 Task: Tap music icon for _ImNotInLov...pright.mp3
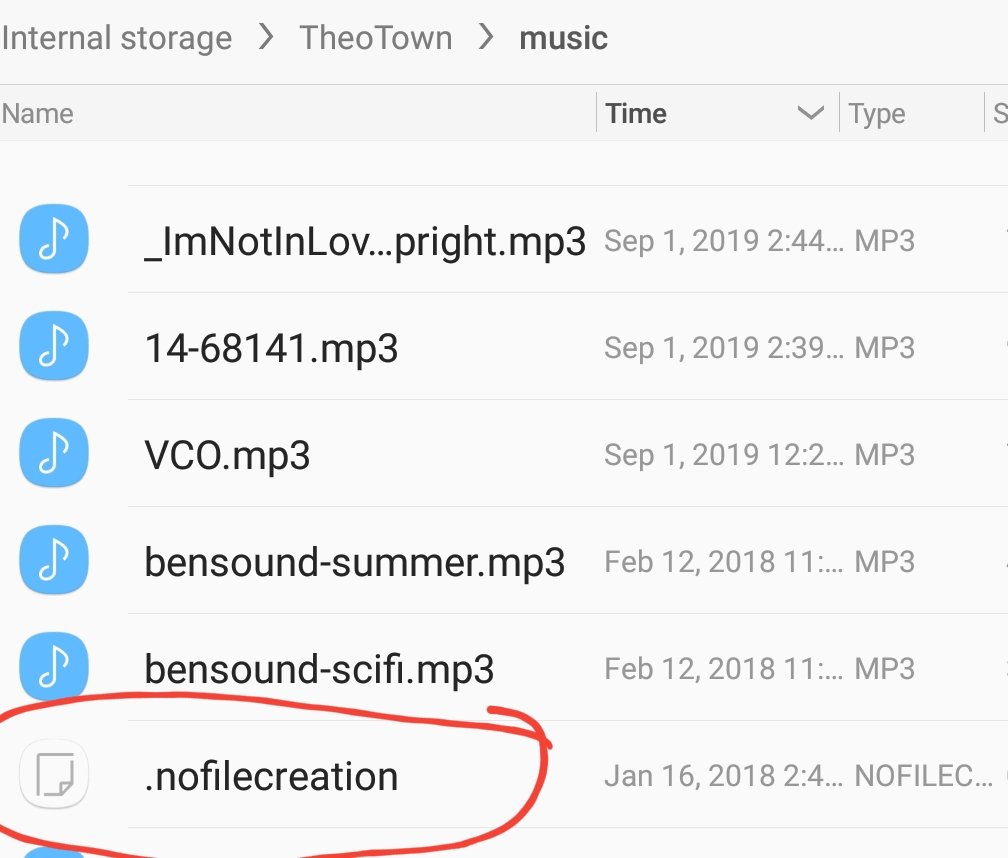[x=54, y=239]
